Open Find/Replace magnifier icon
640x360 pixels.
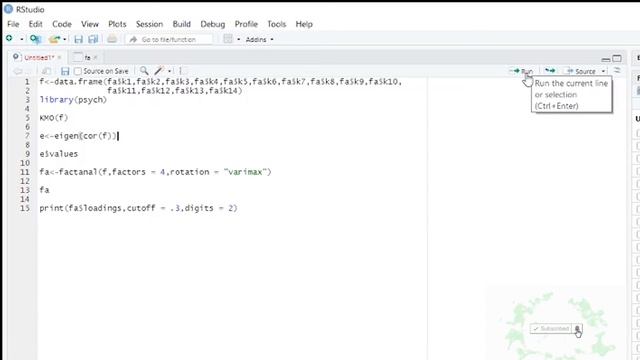click(144, 71)
